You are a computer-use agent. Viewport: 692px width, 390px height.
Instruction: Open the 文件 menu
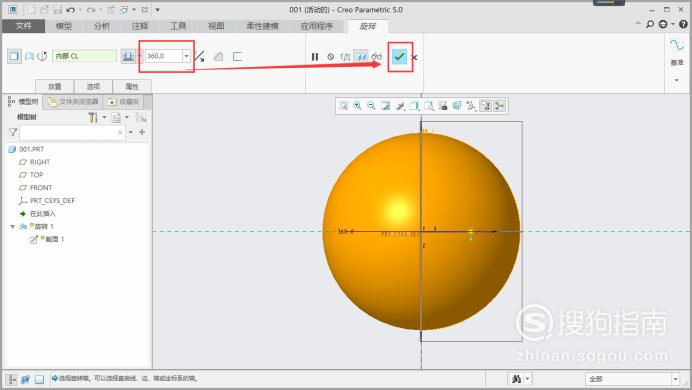[23, 26]
